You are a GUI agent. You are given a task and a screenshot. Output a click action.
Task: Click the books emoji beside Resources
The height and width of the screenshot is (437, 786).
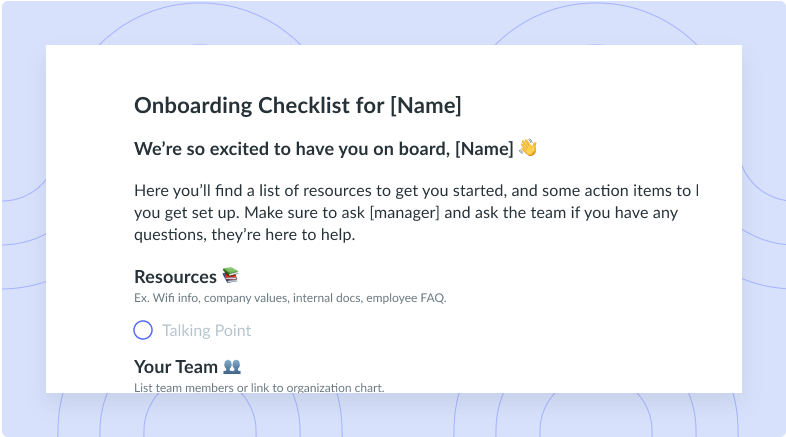(x=231, y=275)
